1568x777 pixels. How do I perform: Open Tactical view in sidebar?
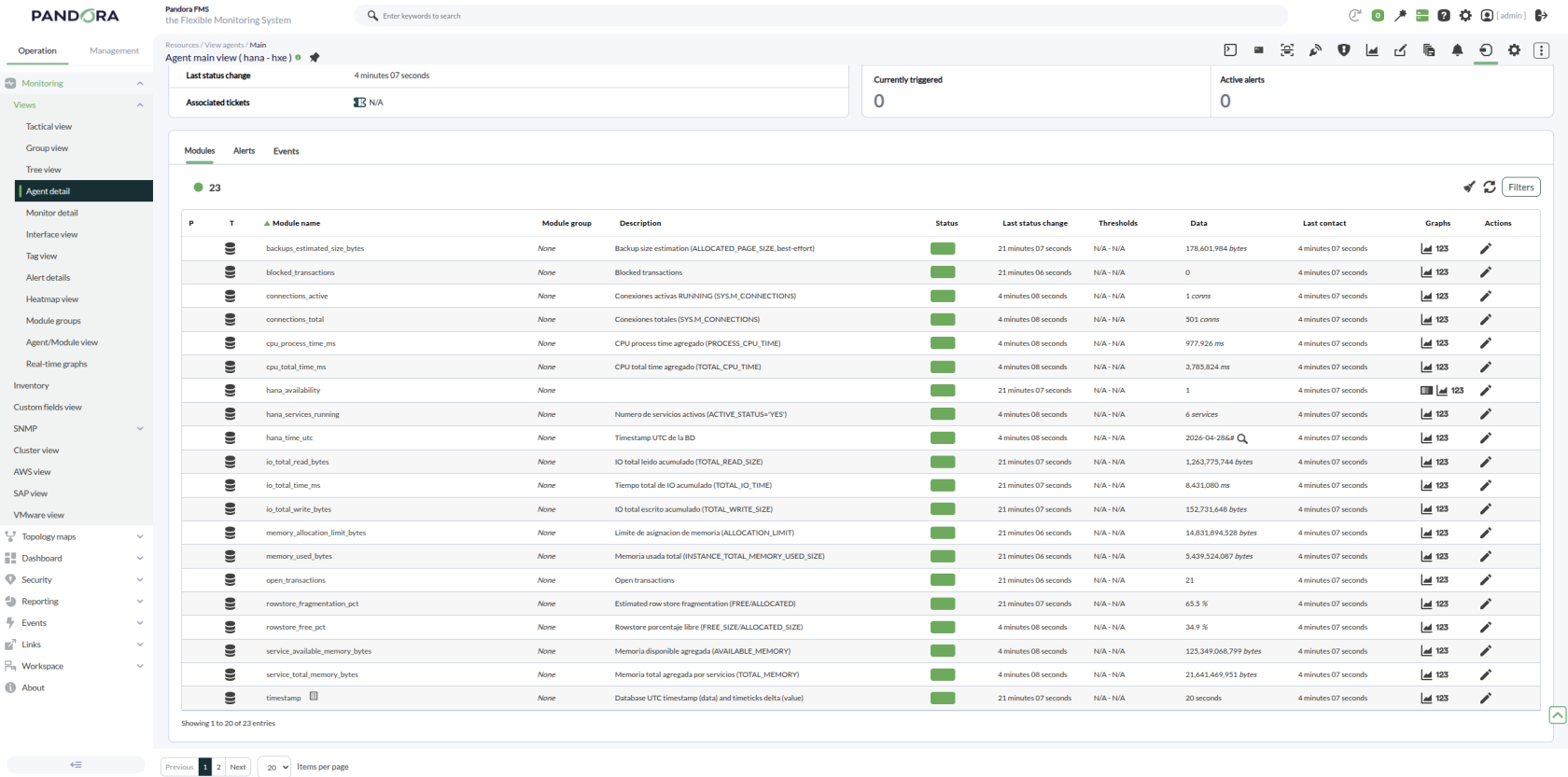(49, 127)
